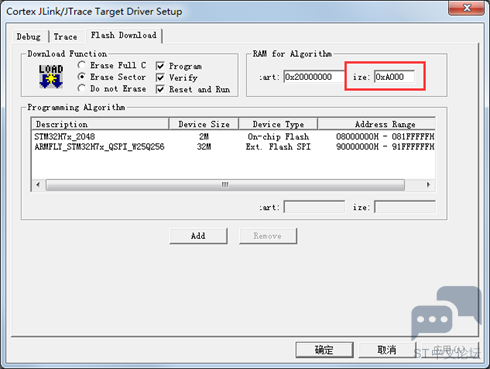The height and width of the screenshot is (369, 490).
Task: Select Erase Full Chip radio button
Action: tap(81, 65)
